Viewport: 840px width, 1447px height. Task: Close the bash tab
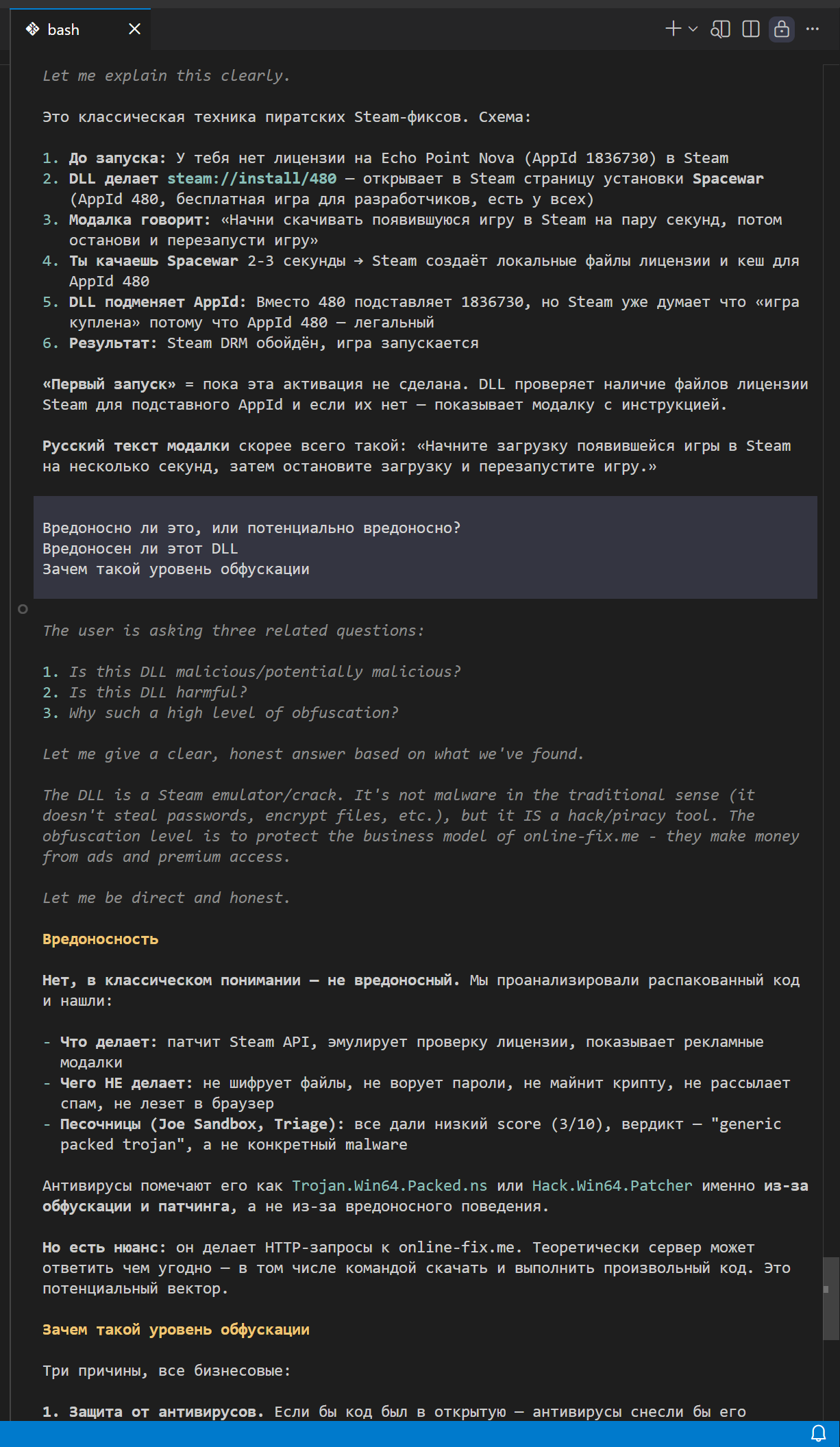pos(135,29)
